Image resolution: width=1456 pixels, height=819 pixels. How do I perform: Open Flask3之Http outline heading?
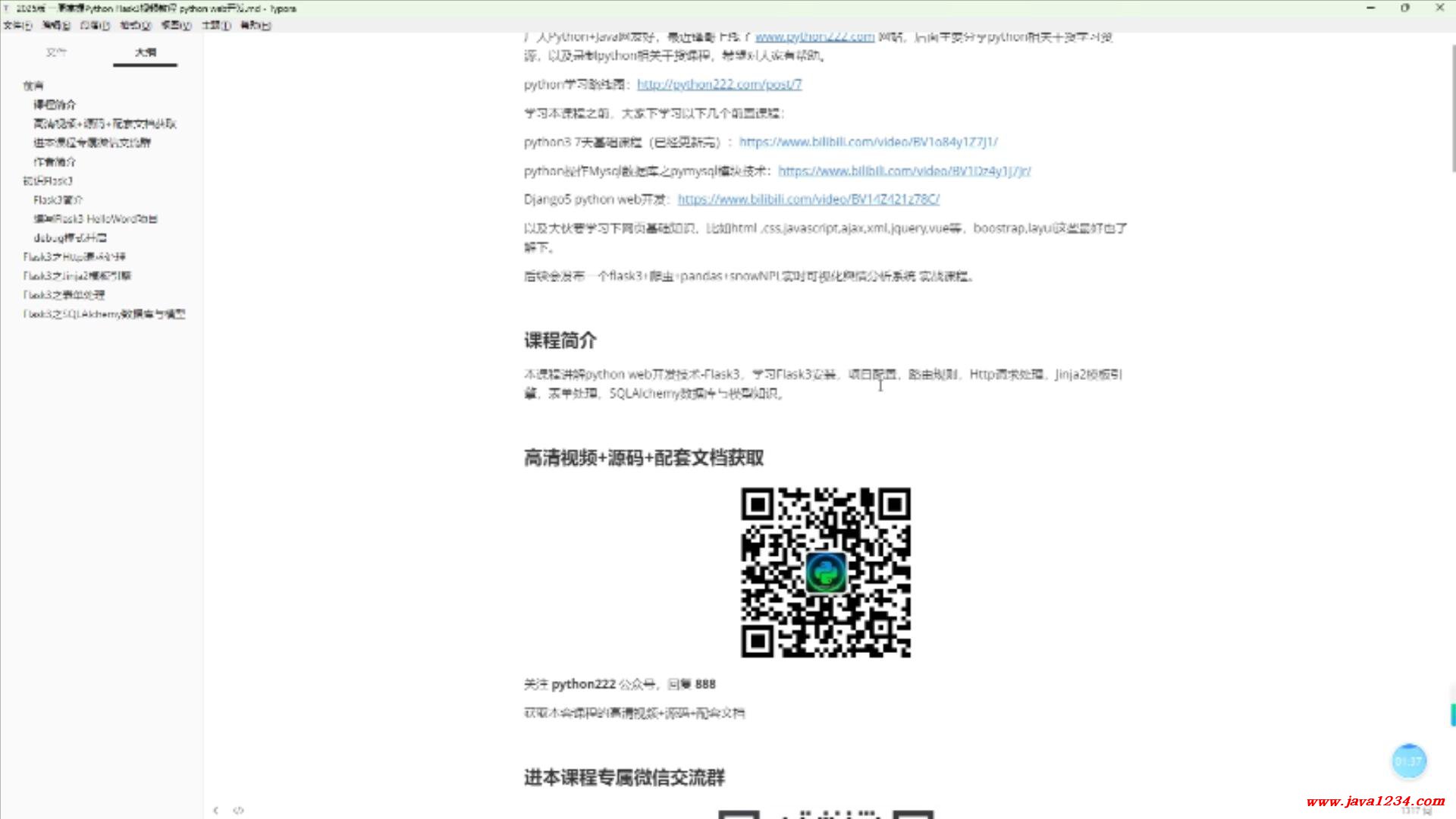click(74, 256)
